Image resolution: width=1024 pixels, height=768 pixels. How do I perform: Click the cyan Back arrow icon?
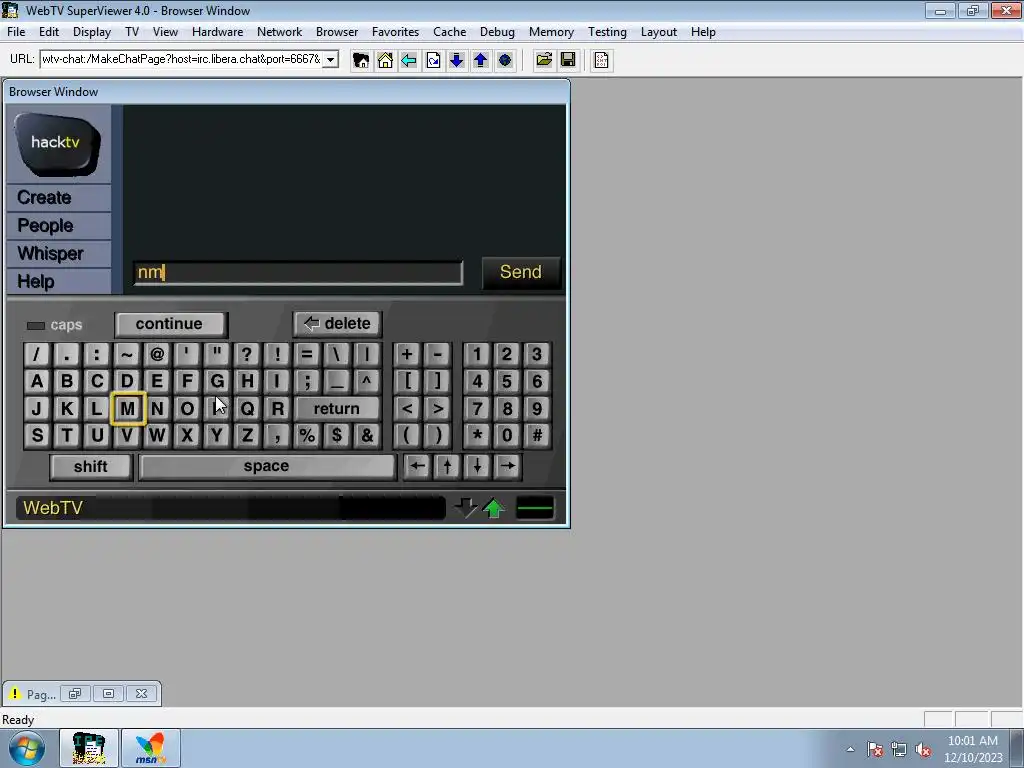click(409, 60)
